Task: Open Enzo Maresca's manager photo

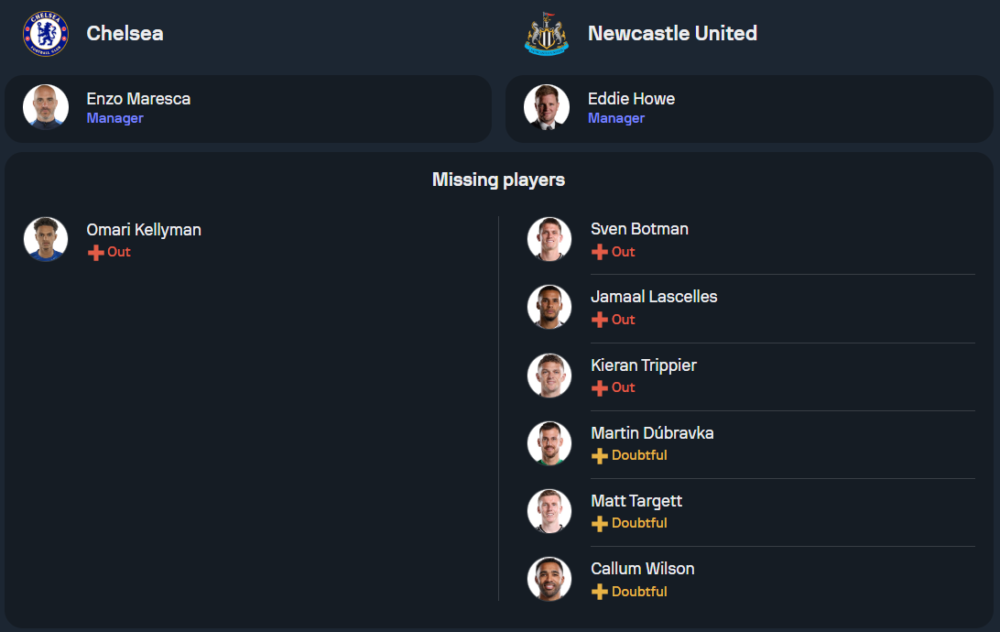Action: click(x=46, y=107)
